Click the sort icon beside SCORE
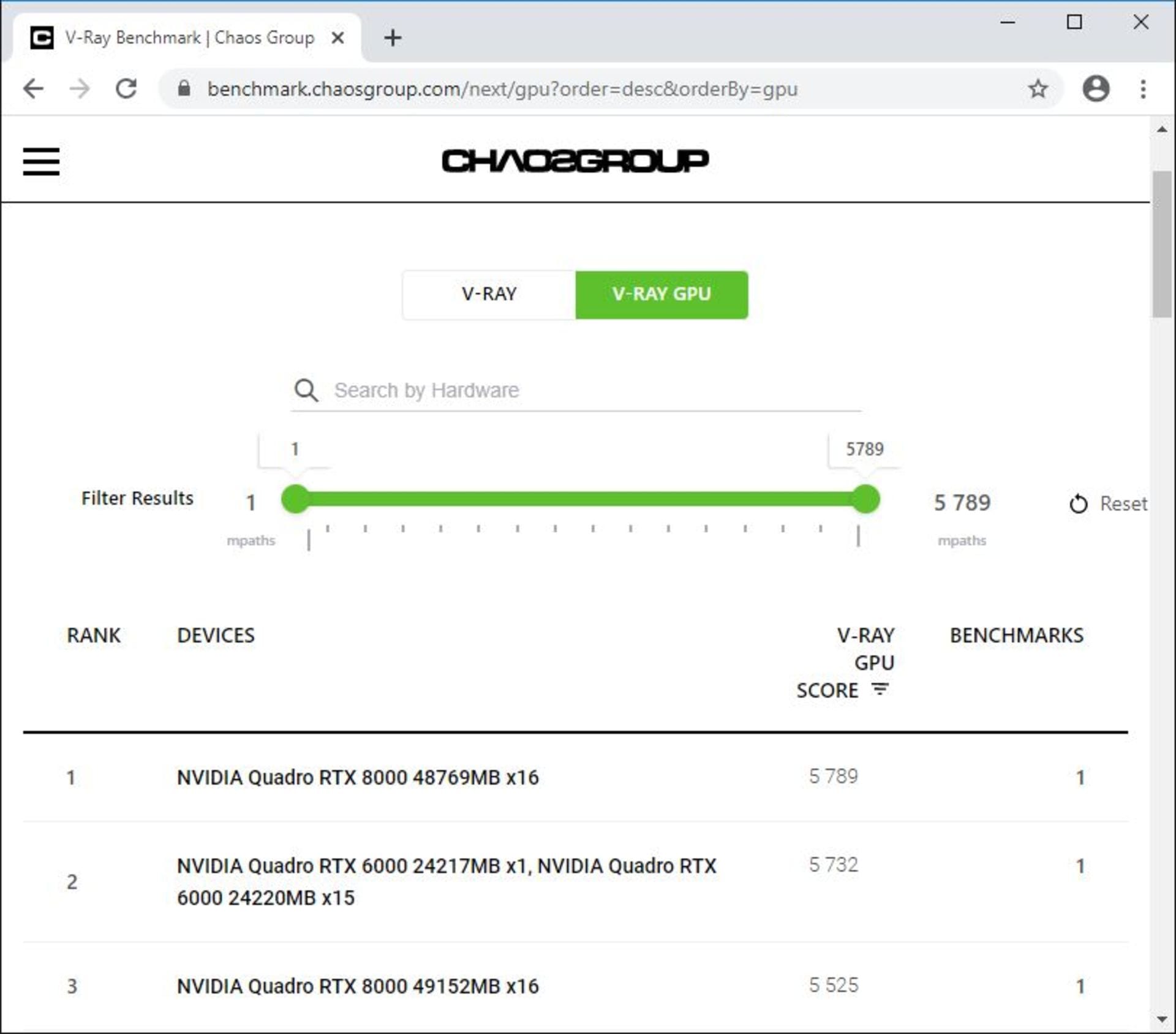Image resolution: width=1176 pixels, height=1034 pixels. pos(880,689)
